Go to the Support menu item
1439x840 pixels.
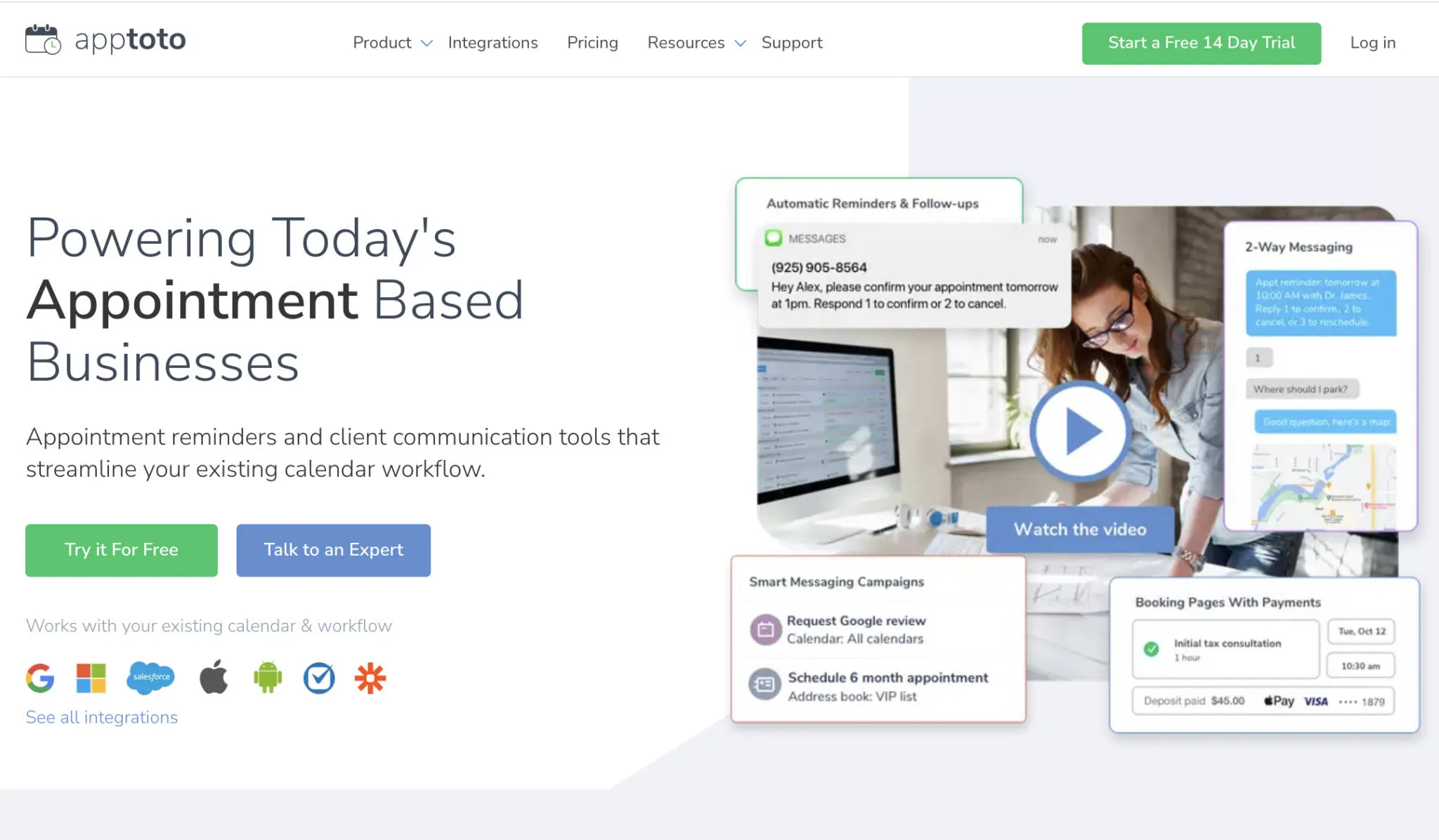point(791,42)
